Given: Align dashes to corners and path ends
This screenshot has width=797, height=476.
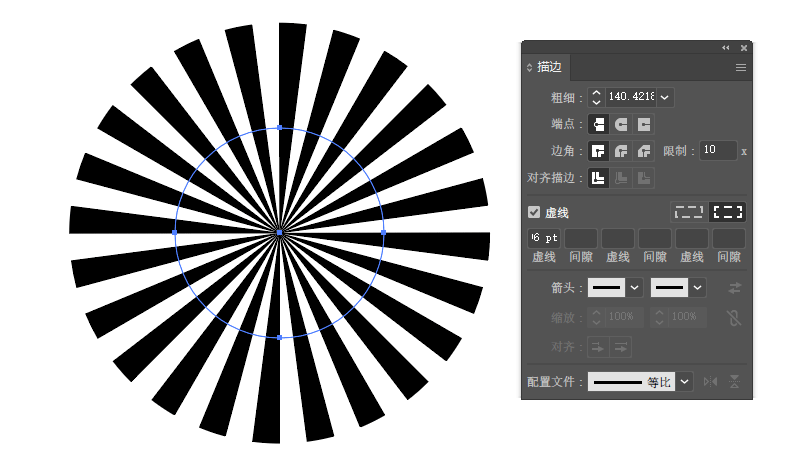Looking at the screenshot, I should click(x=728, y=212).
